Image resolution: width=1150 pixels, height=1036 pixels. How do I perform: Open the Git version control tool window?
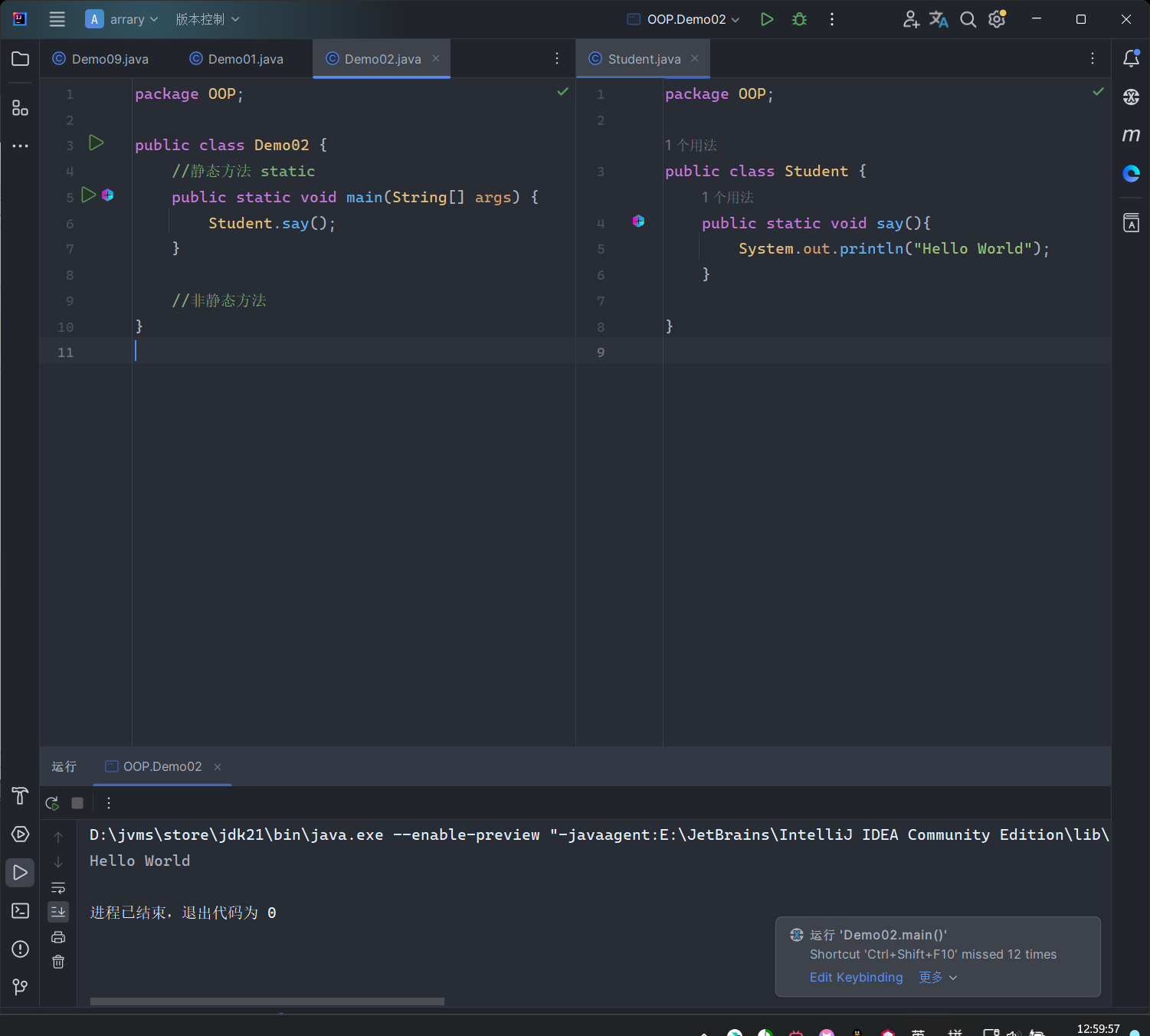21,986
